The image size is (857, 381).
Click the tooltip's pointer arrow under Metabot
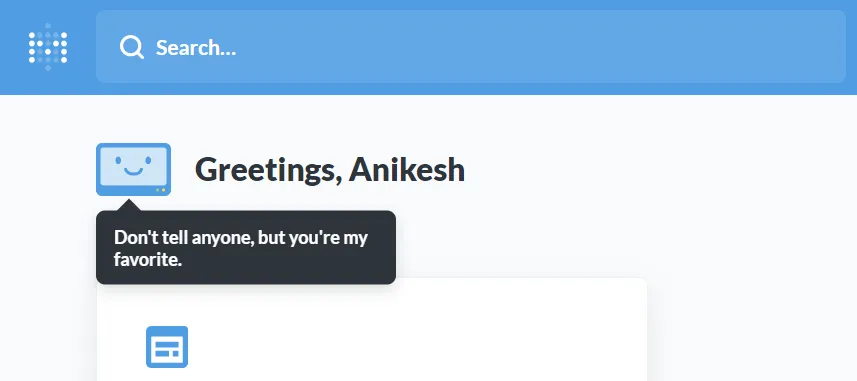(x=129, y=205)
